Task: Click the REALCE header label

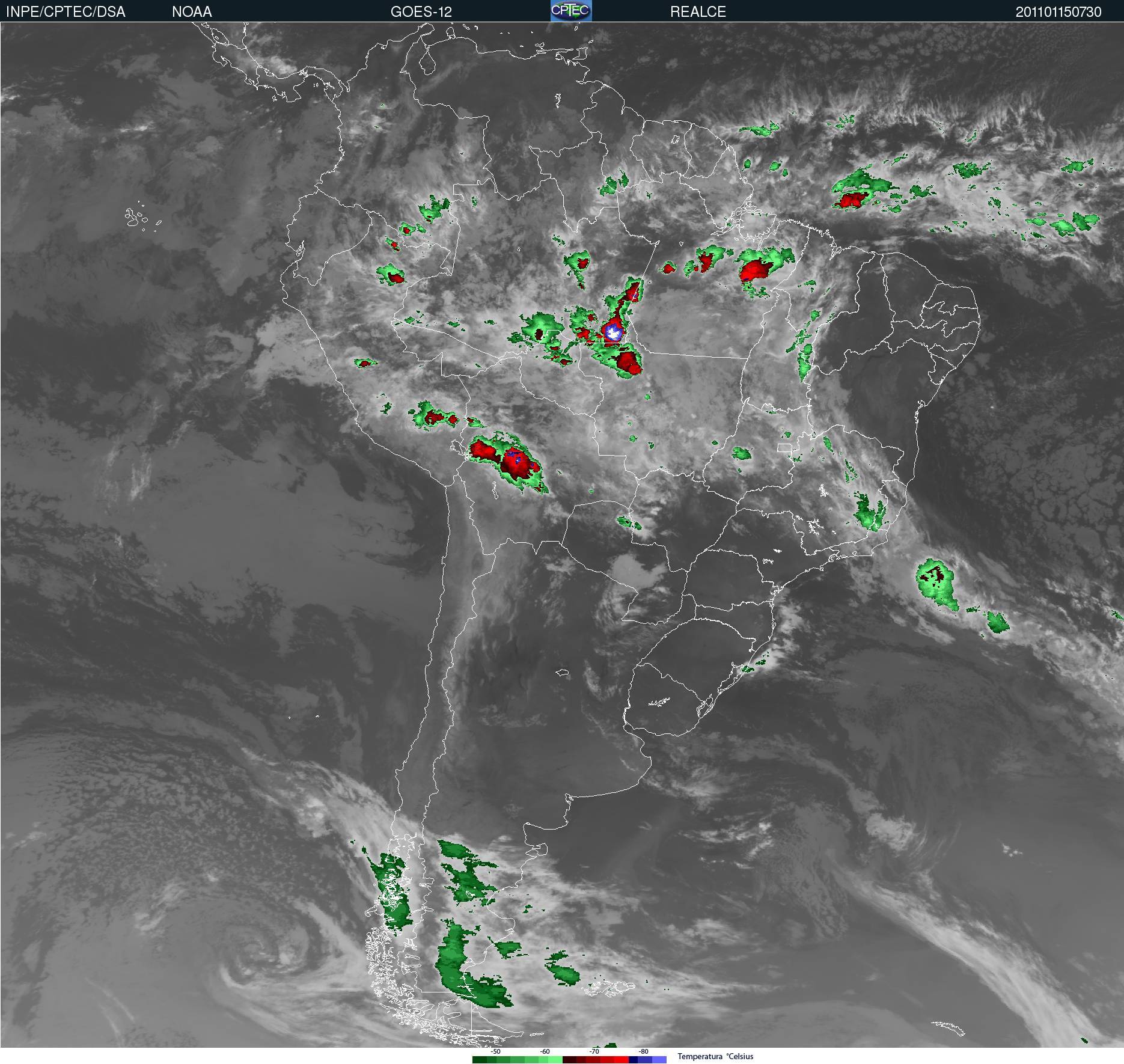Action: pyautogui.click(x=698, y=12)
